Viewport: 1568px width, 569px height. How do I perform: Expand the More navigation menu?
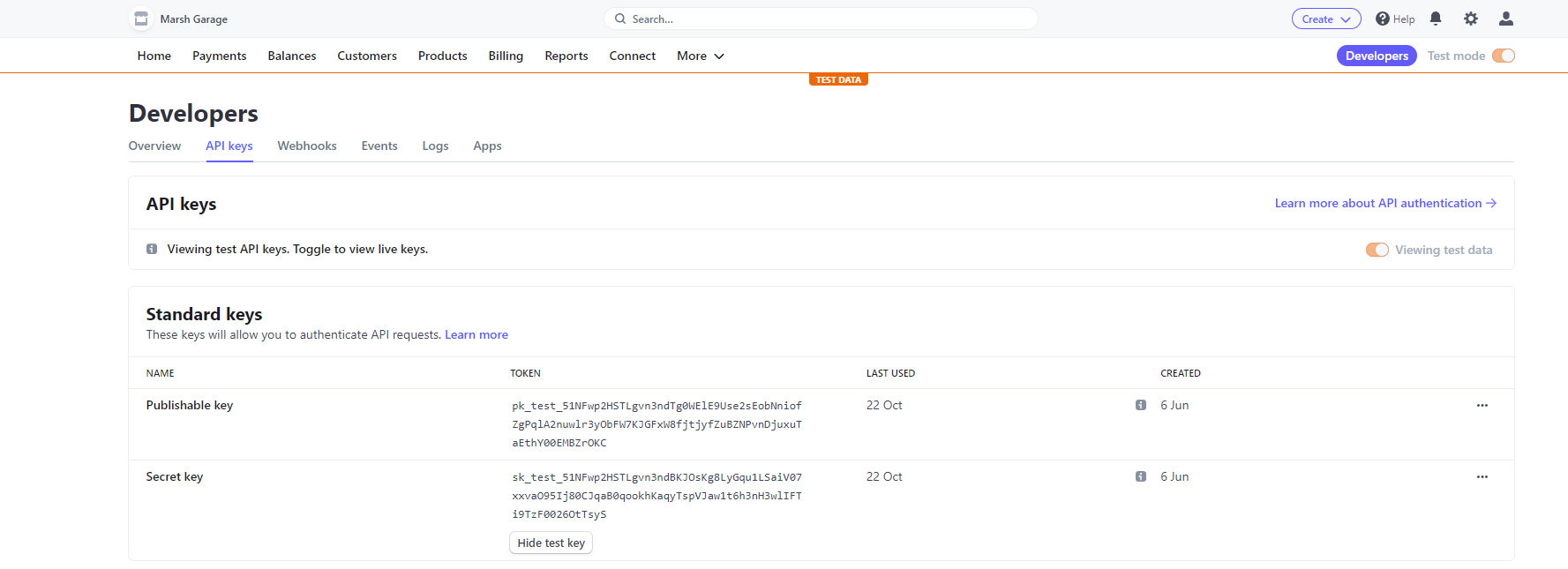pyautogui.click(x=701, y=56)
